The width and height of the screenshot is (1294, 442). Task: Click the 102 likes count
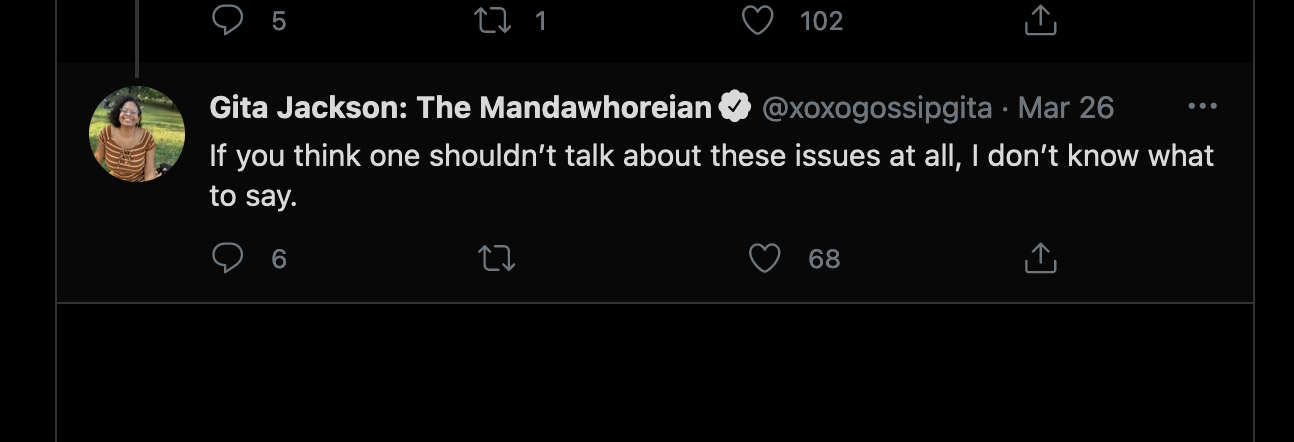[821, 21]
